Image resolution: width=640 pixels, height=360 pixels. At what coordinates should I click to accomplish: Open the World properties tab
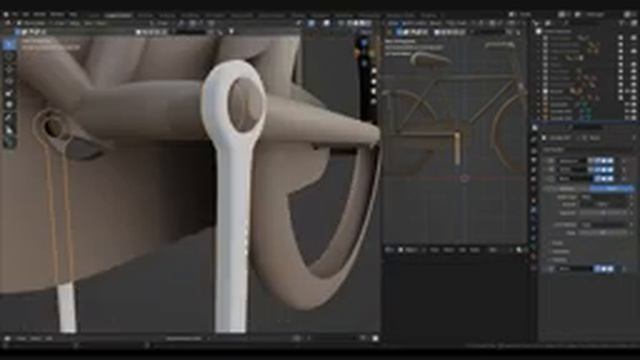point(534,189)
